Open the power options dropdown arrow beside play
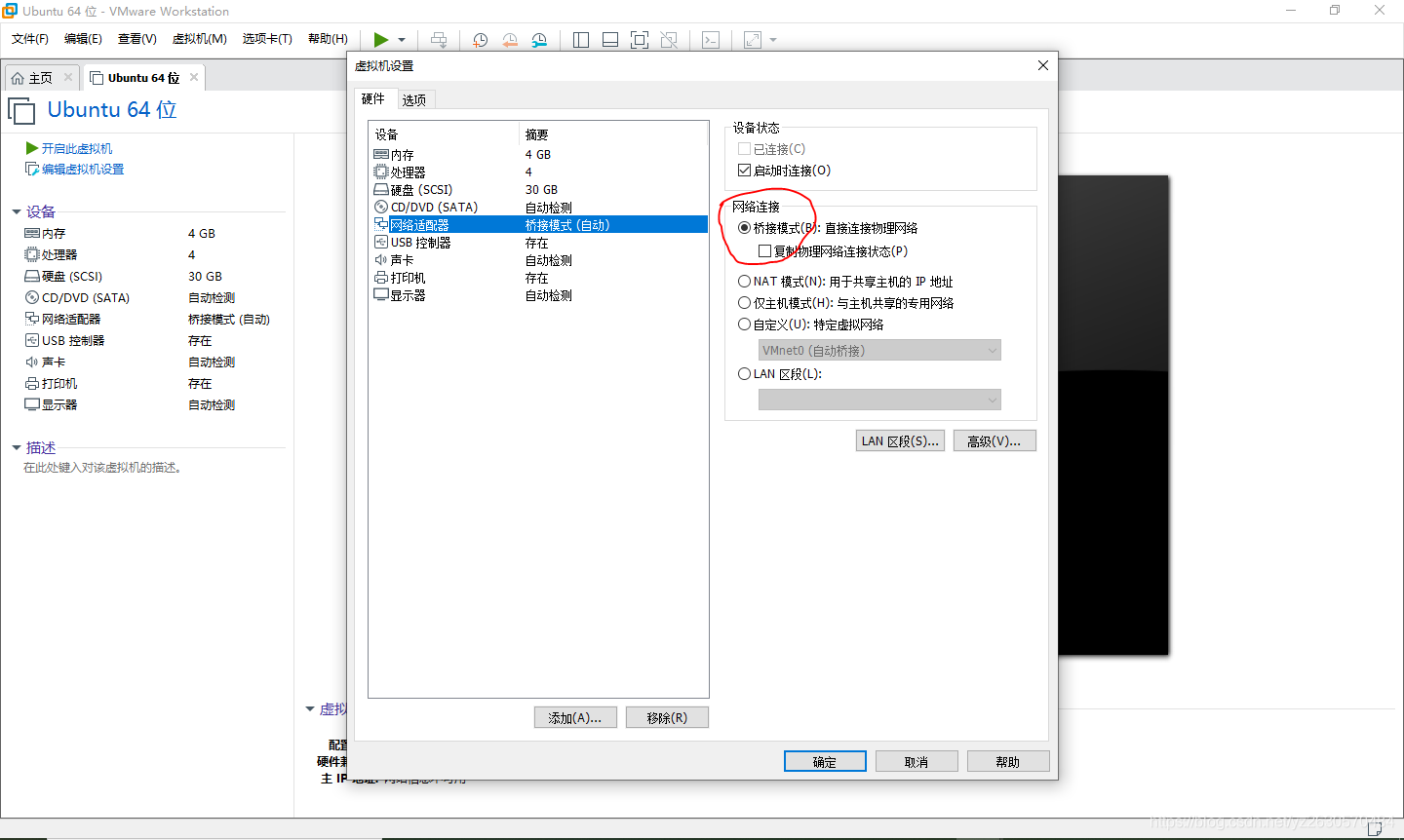 click(x=402, y=40)
